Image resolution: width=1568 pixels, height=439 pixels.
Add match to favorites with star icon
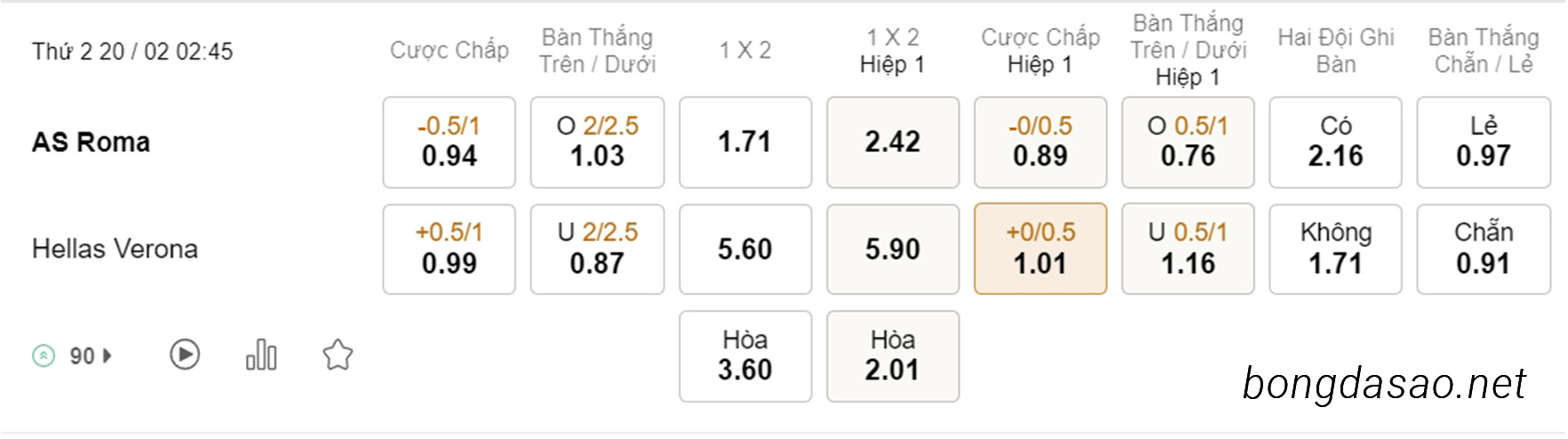[338, 355]
